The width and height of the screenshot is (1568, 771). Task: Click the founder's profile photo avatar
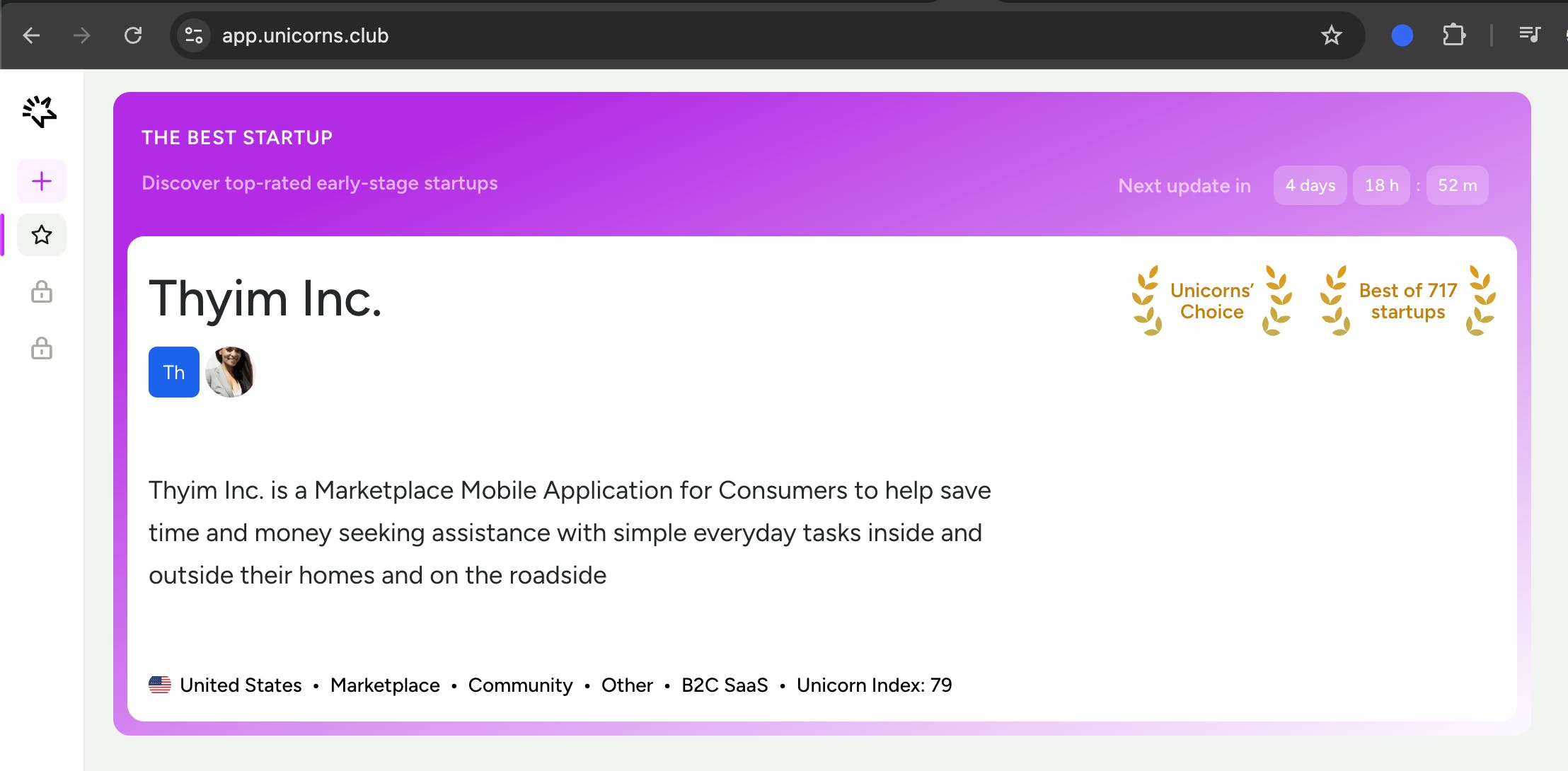click(x=230, y=372)
